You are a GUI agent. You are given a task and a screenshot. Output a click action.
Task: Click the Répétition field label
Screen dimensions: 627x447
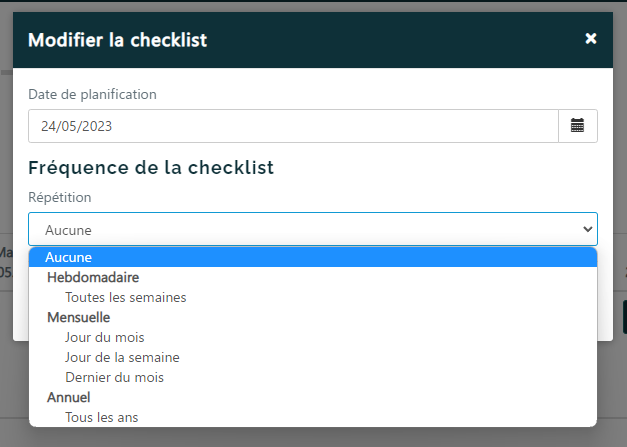[x=60, y=197]
